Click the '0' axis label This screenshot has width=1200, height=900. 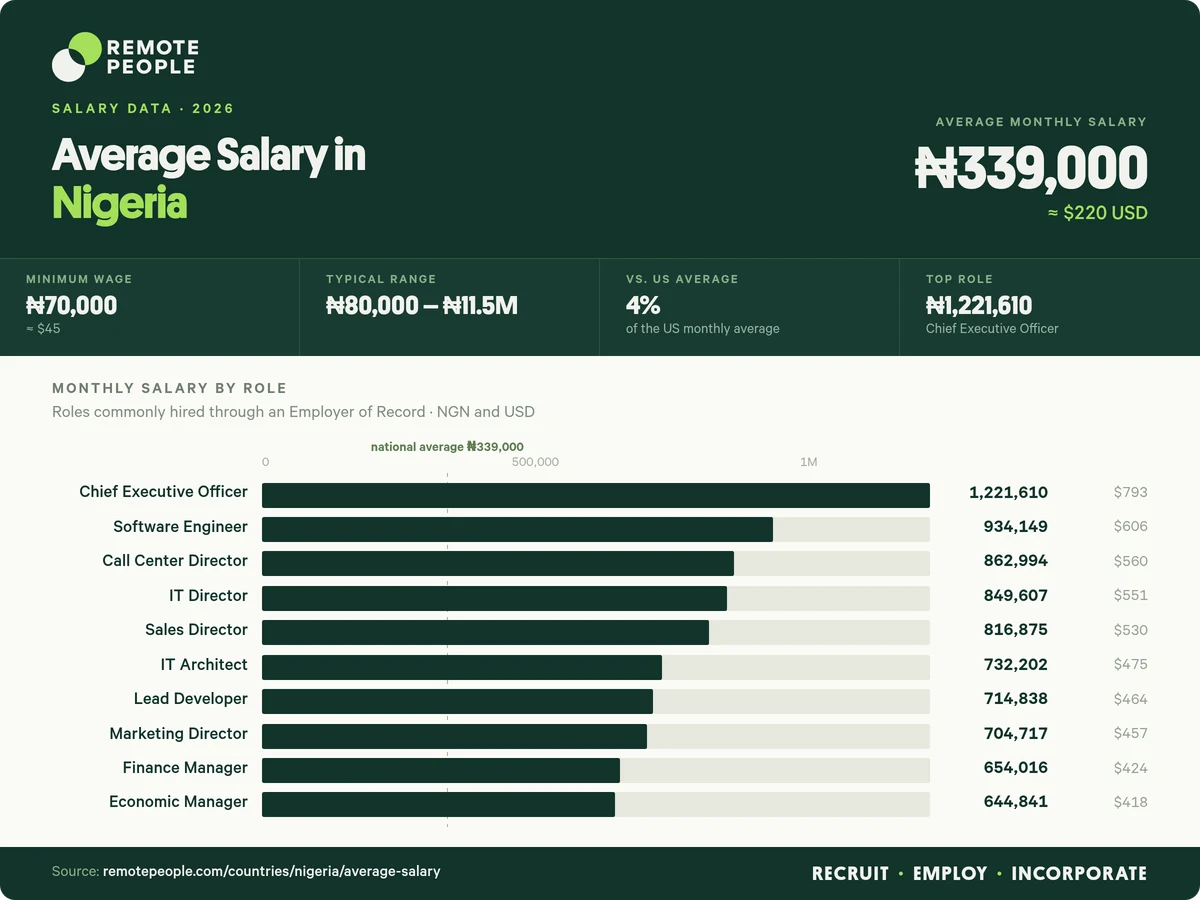[265, 462]
